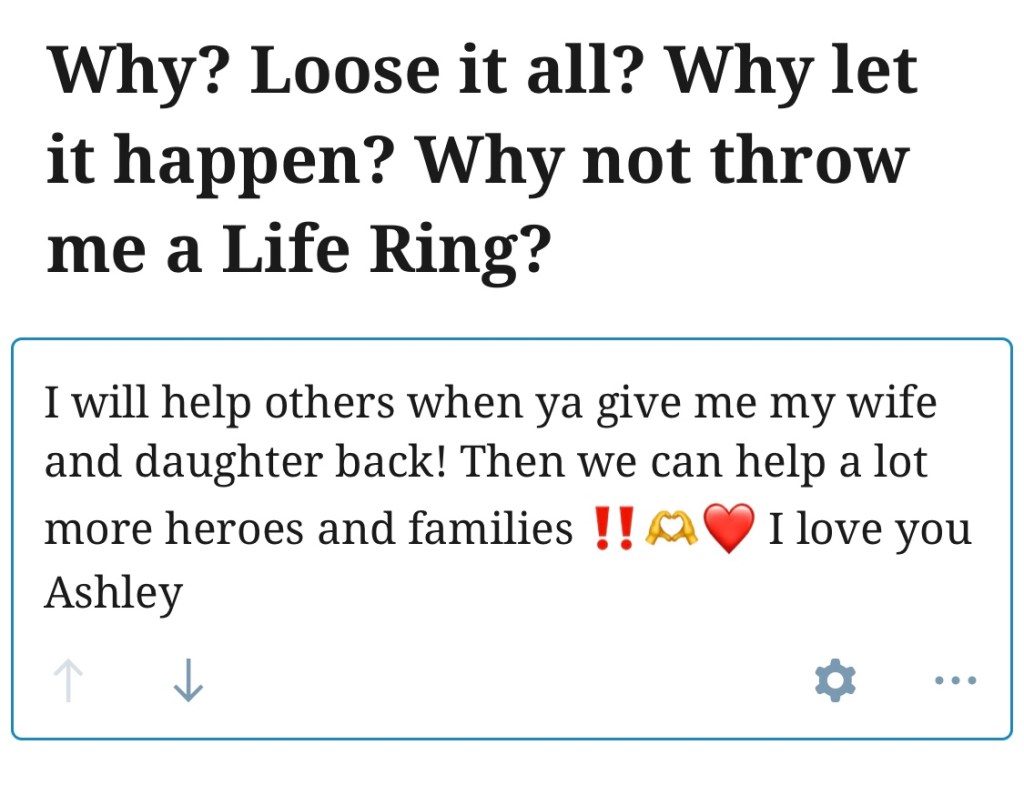
Task: Click the red heart emoji
Action: [728, 529]
